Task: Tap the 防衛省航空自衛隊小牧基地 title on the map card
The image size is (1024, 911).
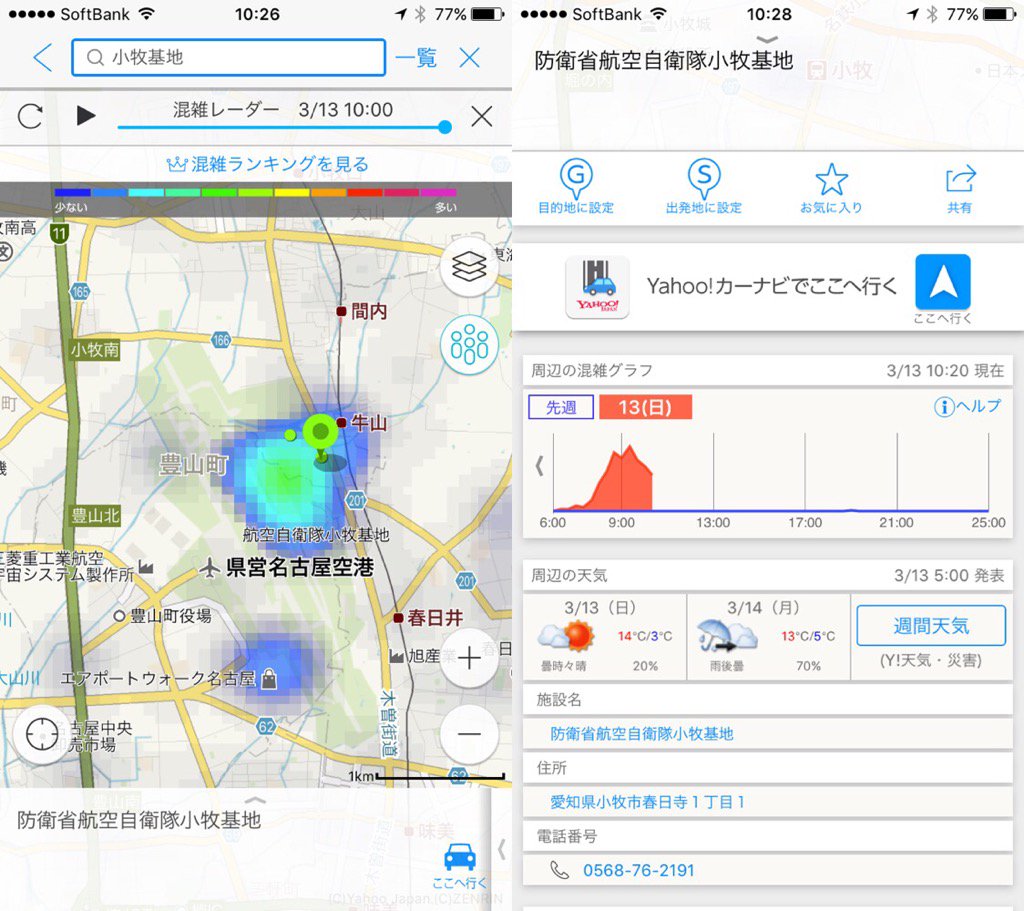Action: coord(138,820)
